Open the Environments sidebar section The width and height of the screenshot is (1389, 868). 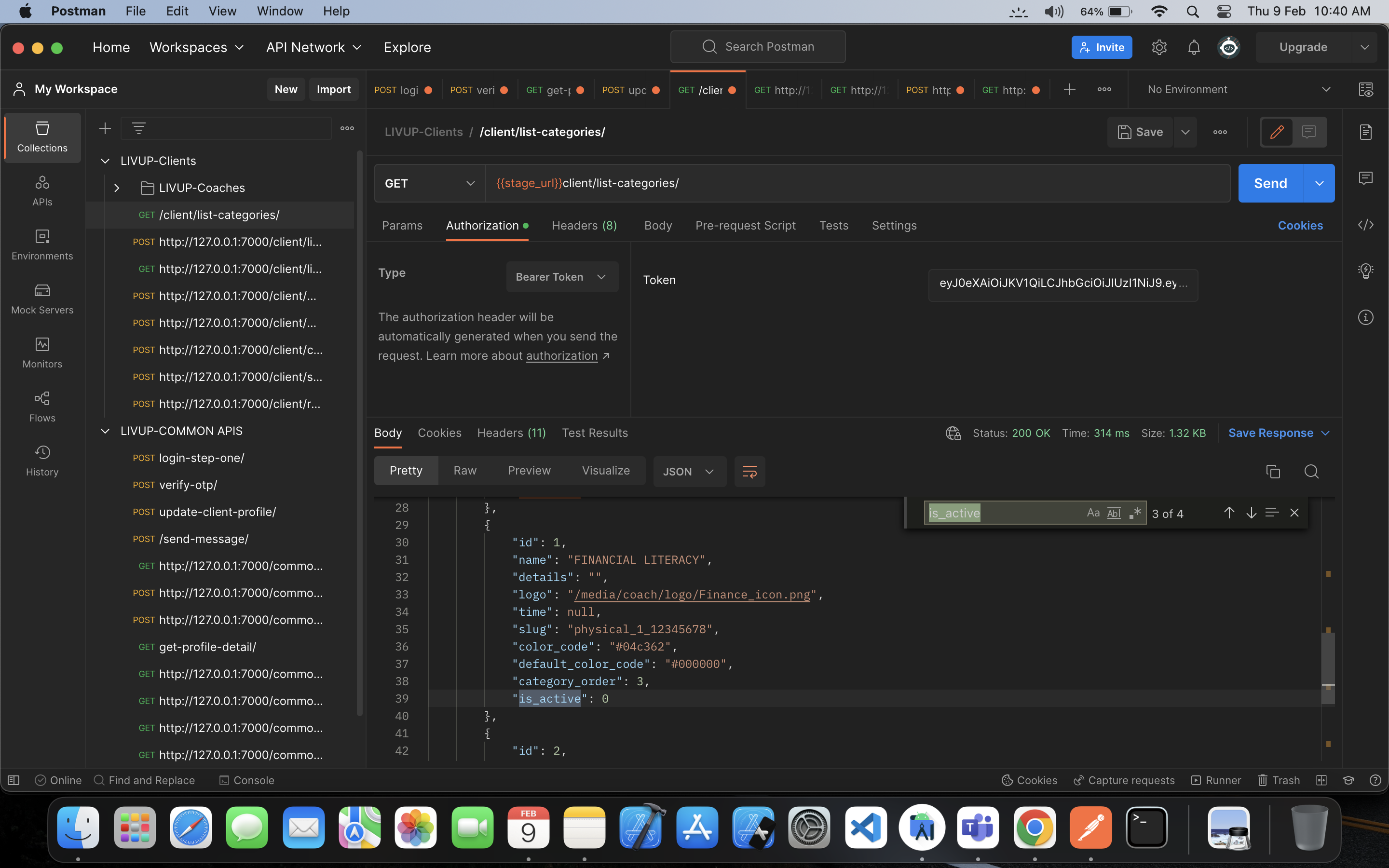[42, 244]
